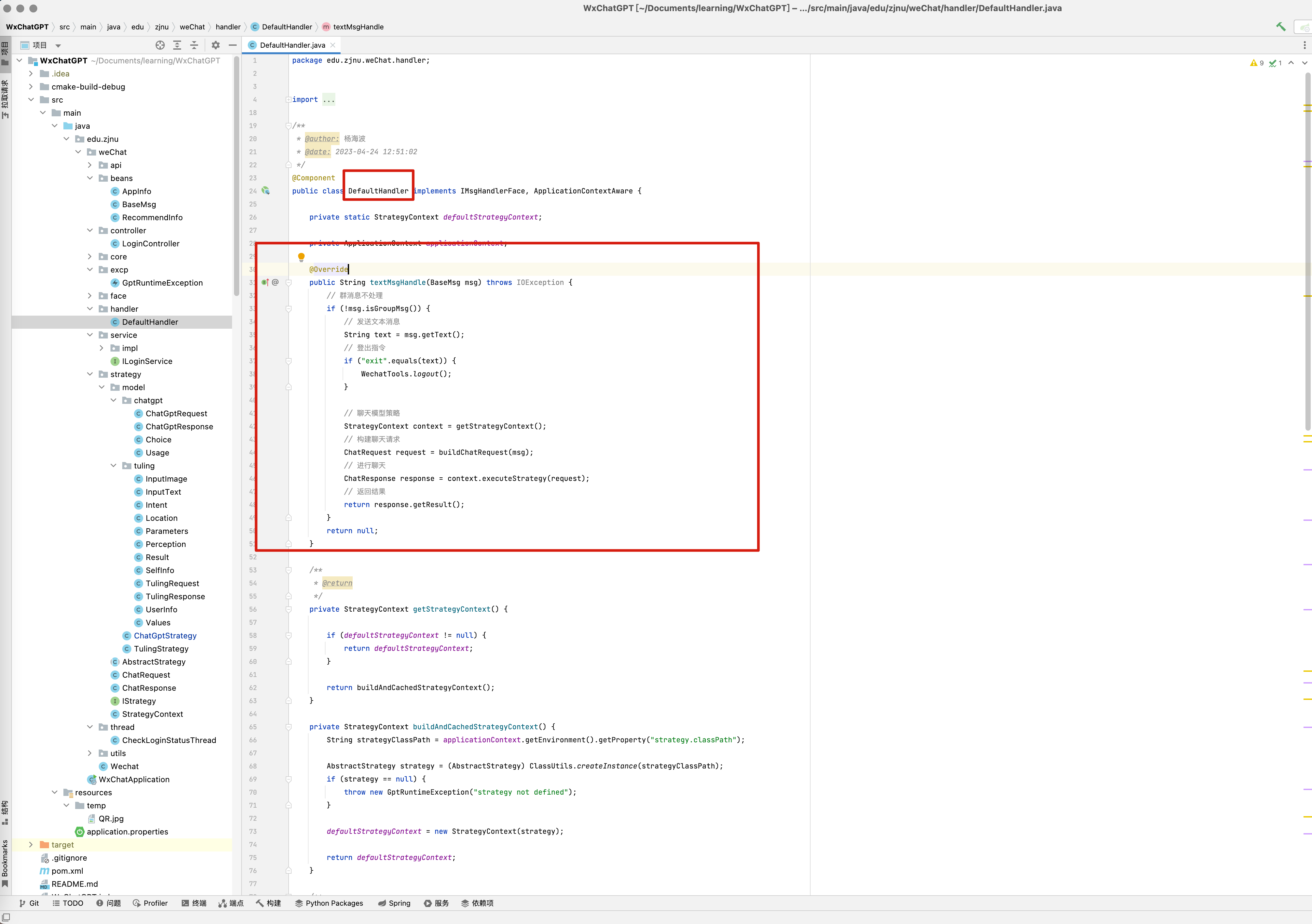Click the Spring bean gutter icon on line 24
1312x924 pixels.
coord(266,191)
